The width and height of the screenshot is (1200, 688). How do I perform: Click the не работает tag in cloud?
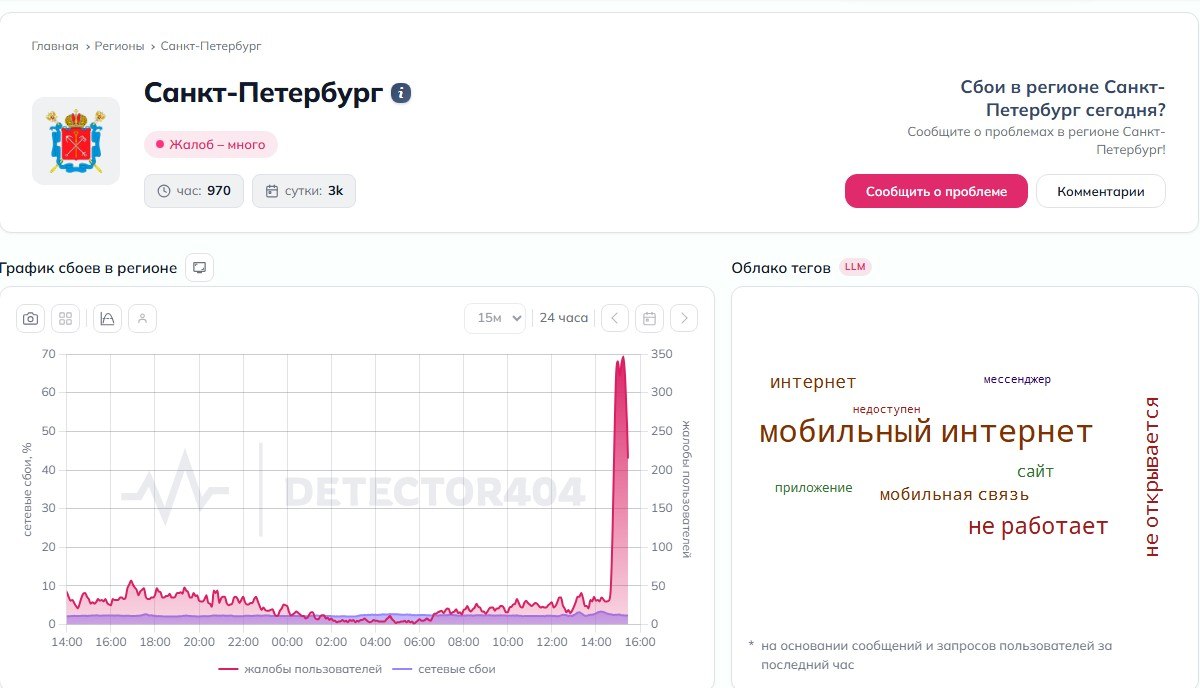click(x=1037, y=526)
